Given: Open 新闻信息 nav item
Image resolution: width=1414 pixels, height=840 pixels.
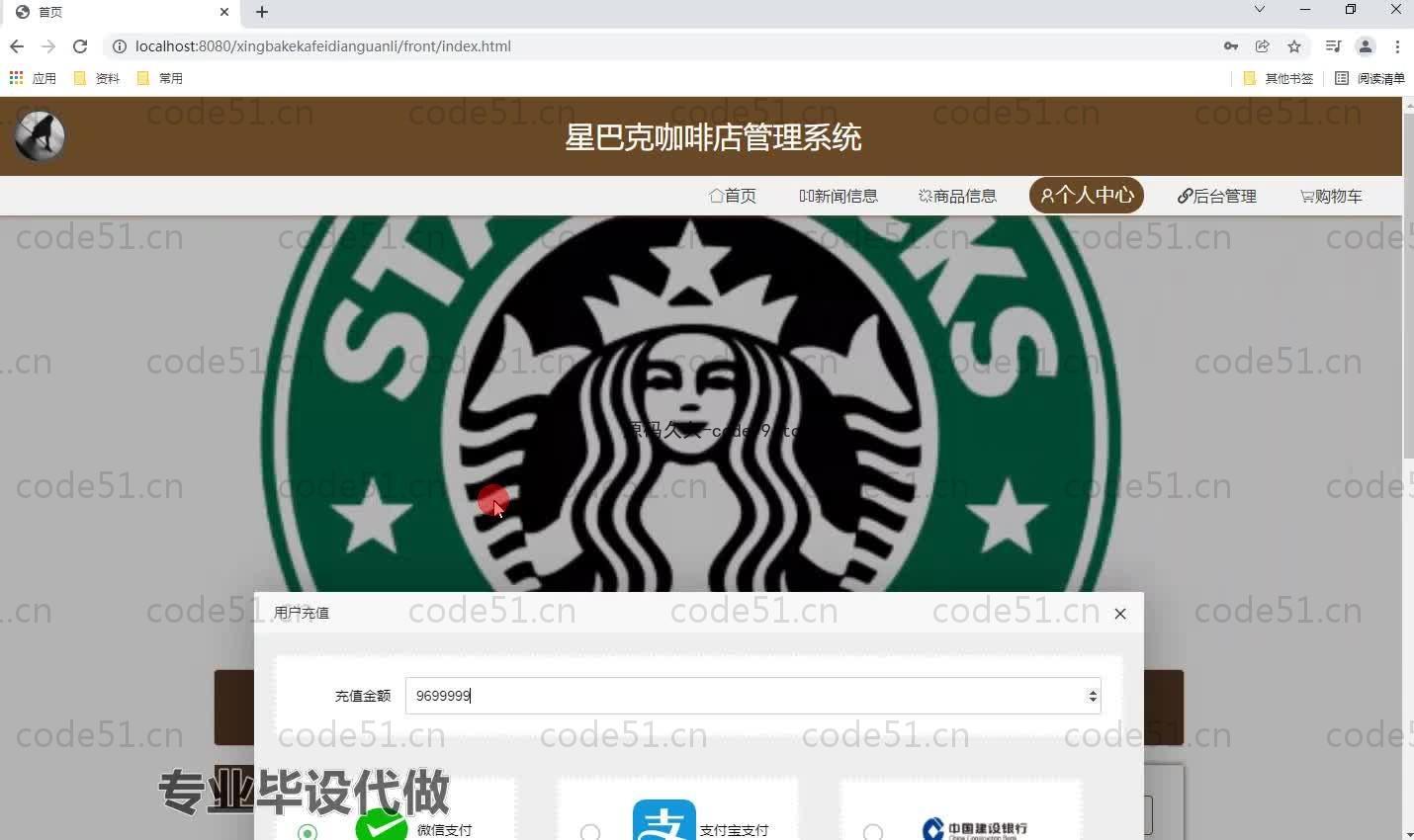Looking at the screenshot, I should [839, 196].
